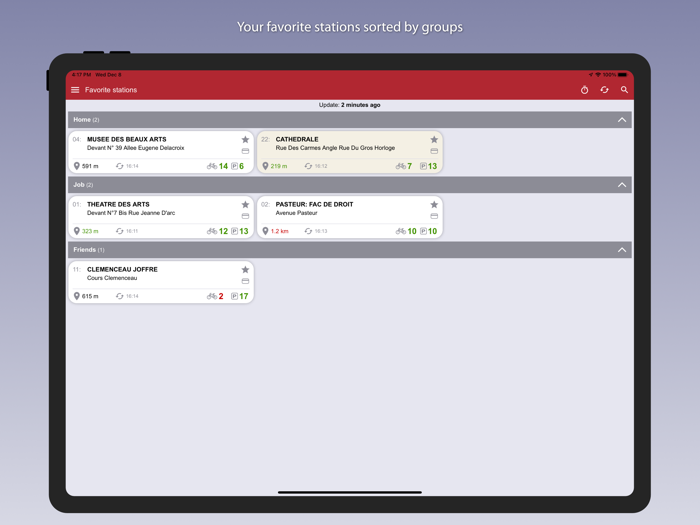The width and height of the screenshot is (700, 525).
Task: Click bike icon on Theatre Des Arts
Action: click(212, 231)
